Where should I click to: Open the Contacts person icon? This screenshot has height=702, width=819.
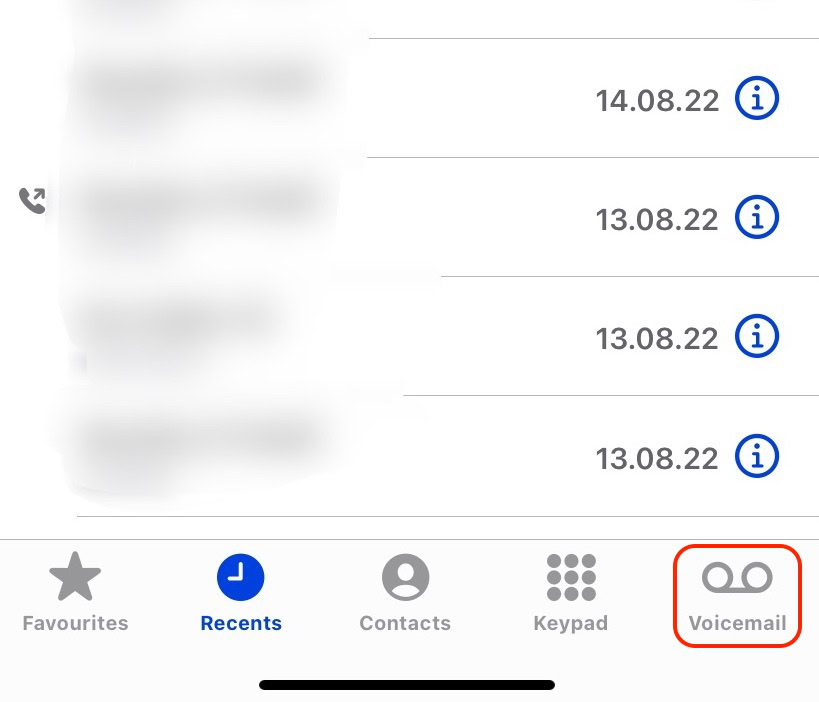[x=405, y=577]
